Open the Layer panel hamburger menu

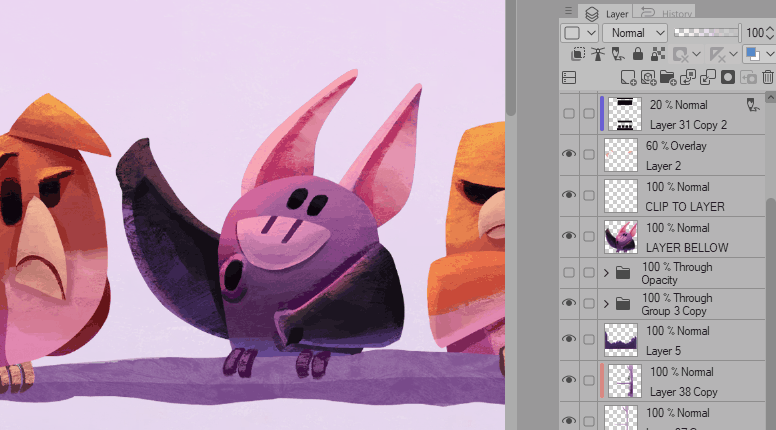click(x=569, y=11)
